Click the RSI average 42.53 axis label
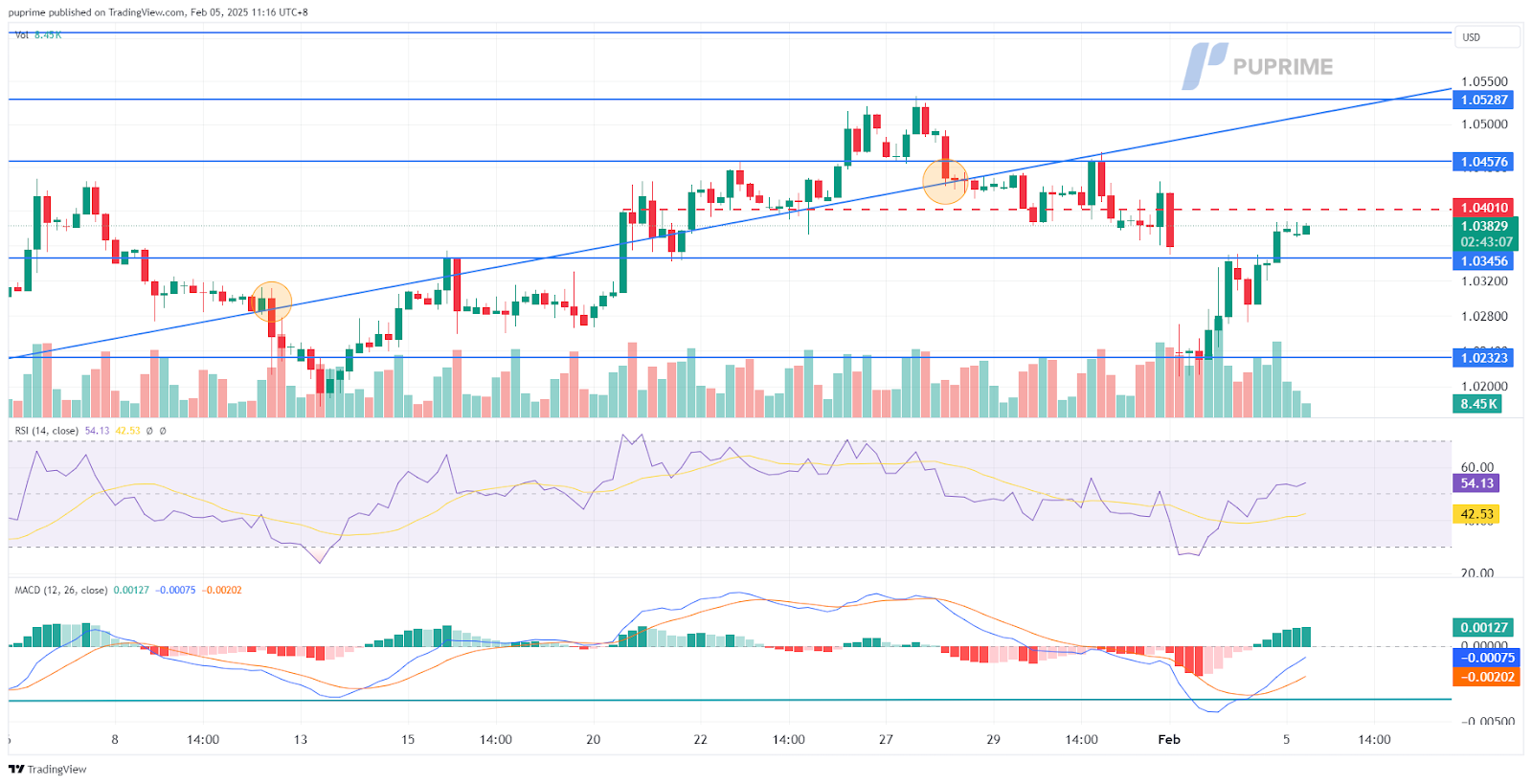 coord(1476,514)
